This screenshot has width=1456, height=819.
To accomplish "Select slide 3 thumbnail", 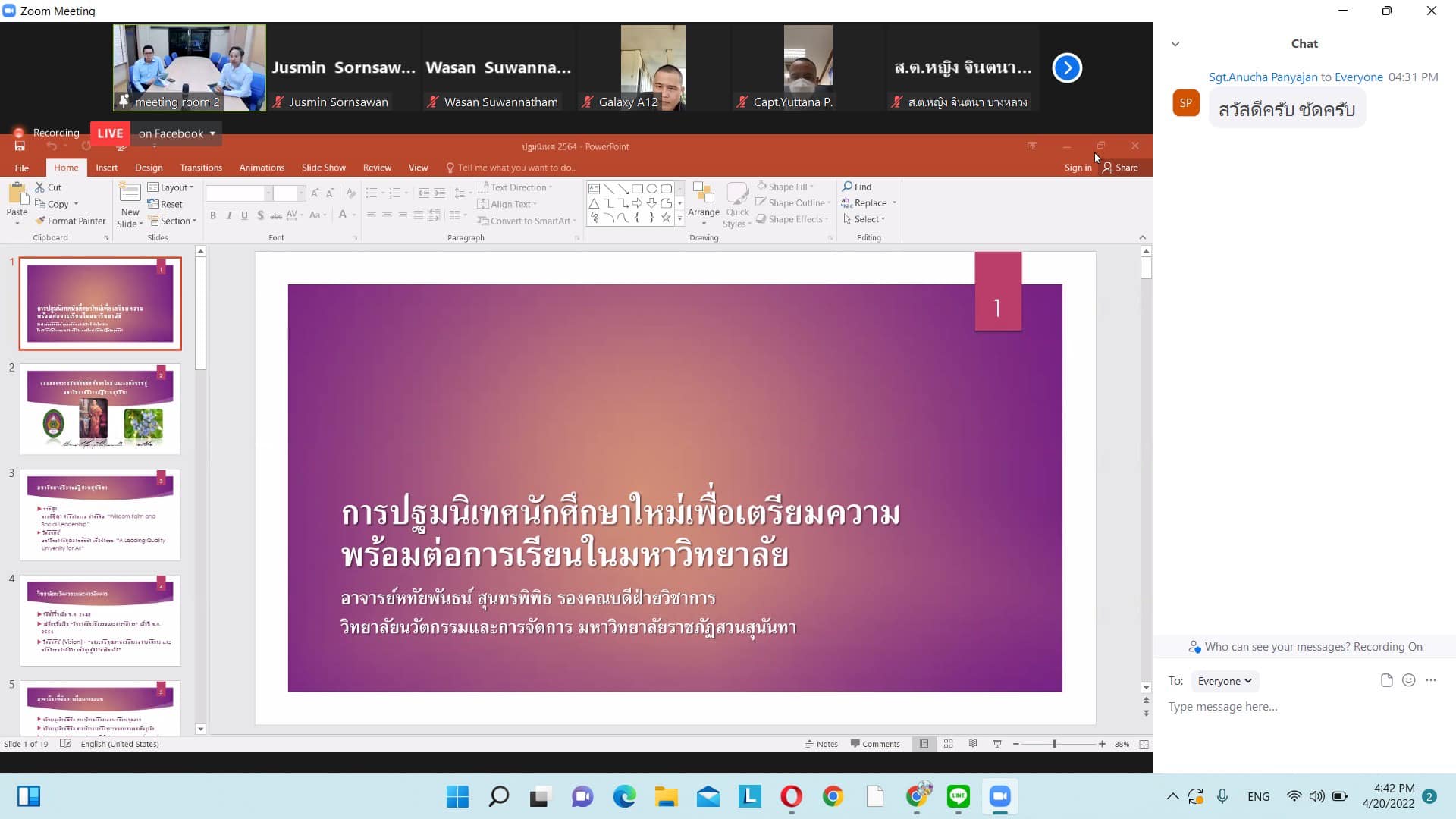I will point(100,514).
